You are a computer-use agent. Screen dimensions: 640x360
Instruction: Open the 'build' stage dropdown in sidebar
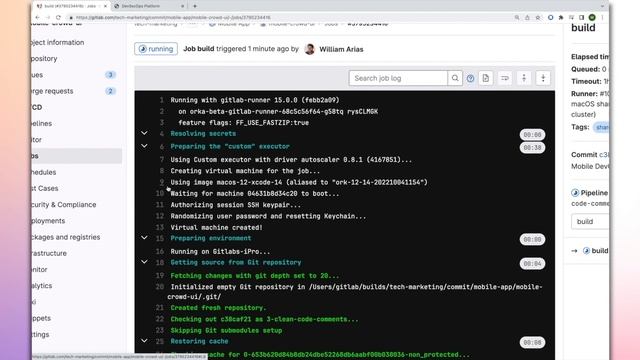coord(590,222)
